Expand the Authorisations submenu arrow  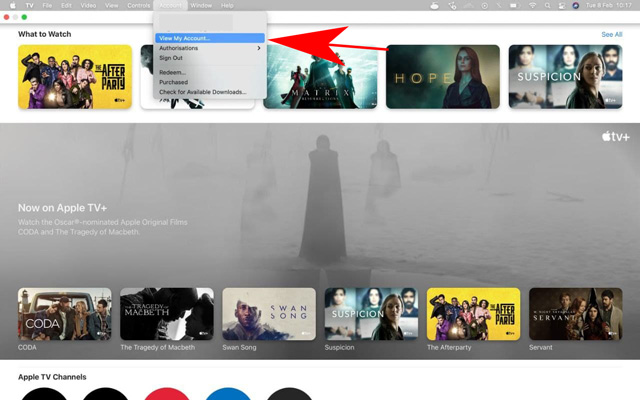pos(259,48)
